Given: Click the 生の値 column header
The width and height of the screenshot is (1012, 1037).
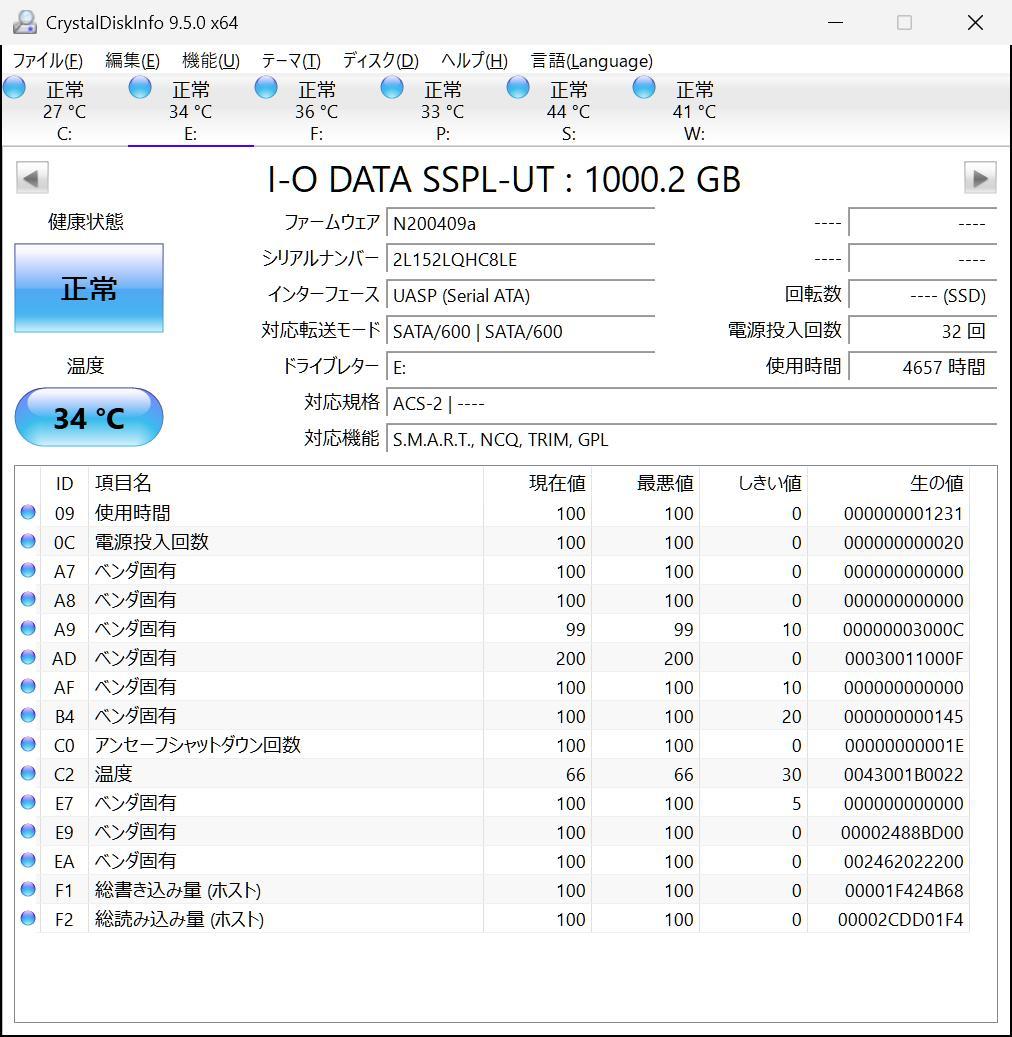Looking at the screenshot, I should point(888,483).
